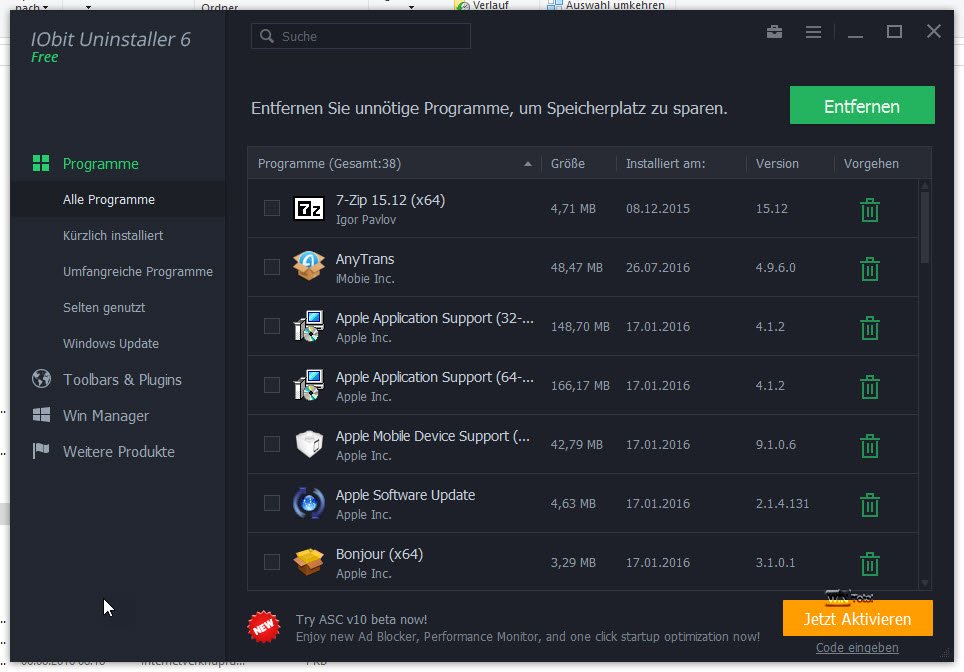Viewport: 964px width, 672px height.
Task: Uninstall Apple Application Support (64-bit) via trash icon
Action: point(869,386)
